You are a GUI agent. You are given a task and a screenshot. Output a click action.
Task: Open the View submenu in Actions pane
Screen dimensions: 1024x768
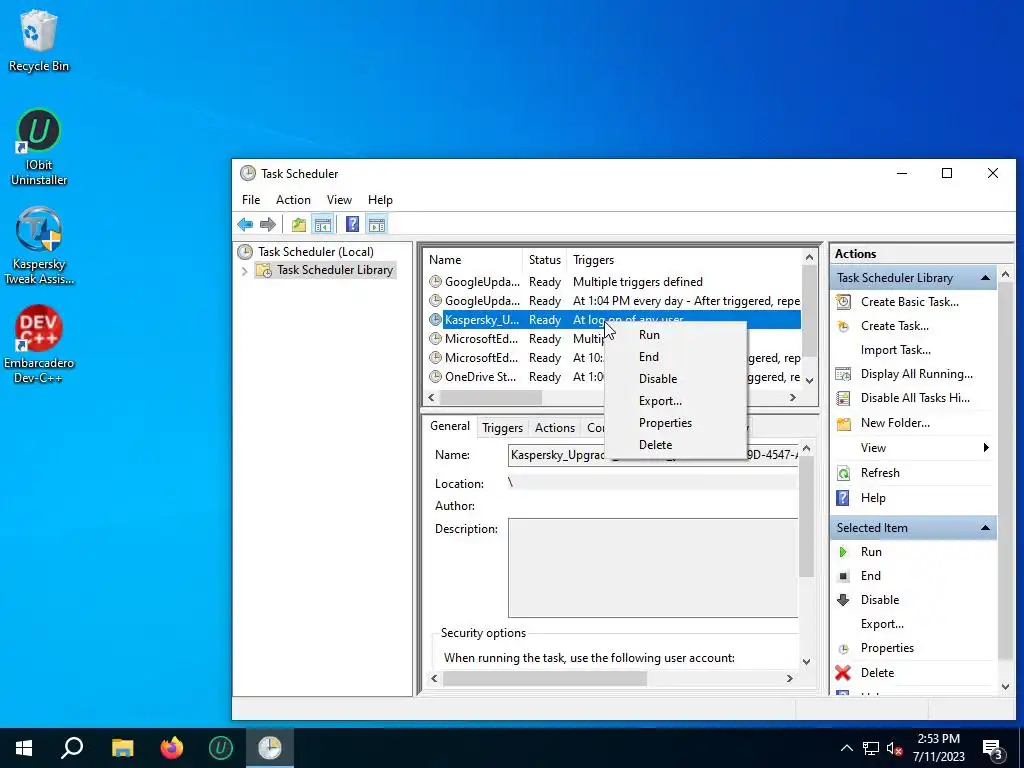click(914, 447)
